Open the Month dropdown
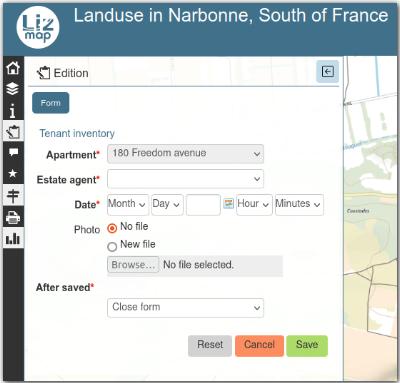 [x=128, y=204]
